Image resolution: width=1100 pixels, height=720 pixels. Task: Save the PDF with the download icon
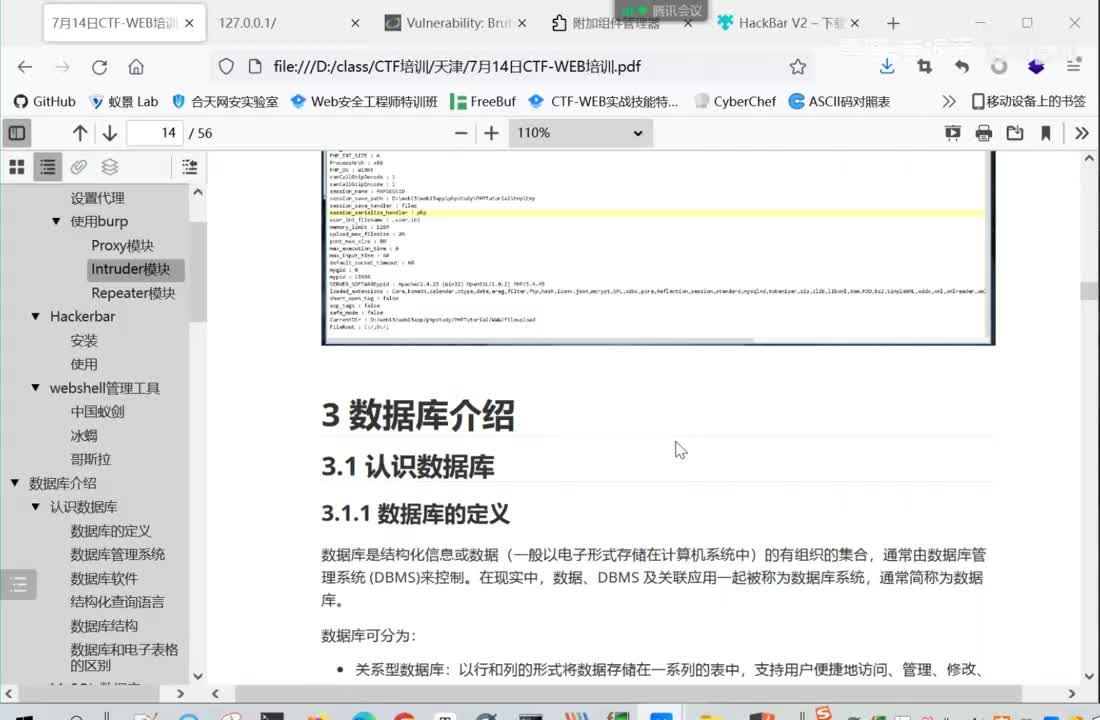(x=1014, y=133)
